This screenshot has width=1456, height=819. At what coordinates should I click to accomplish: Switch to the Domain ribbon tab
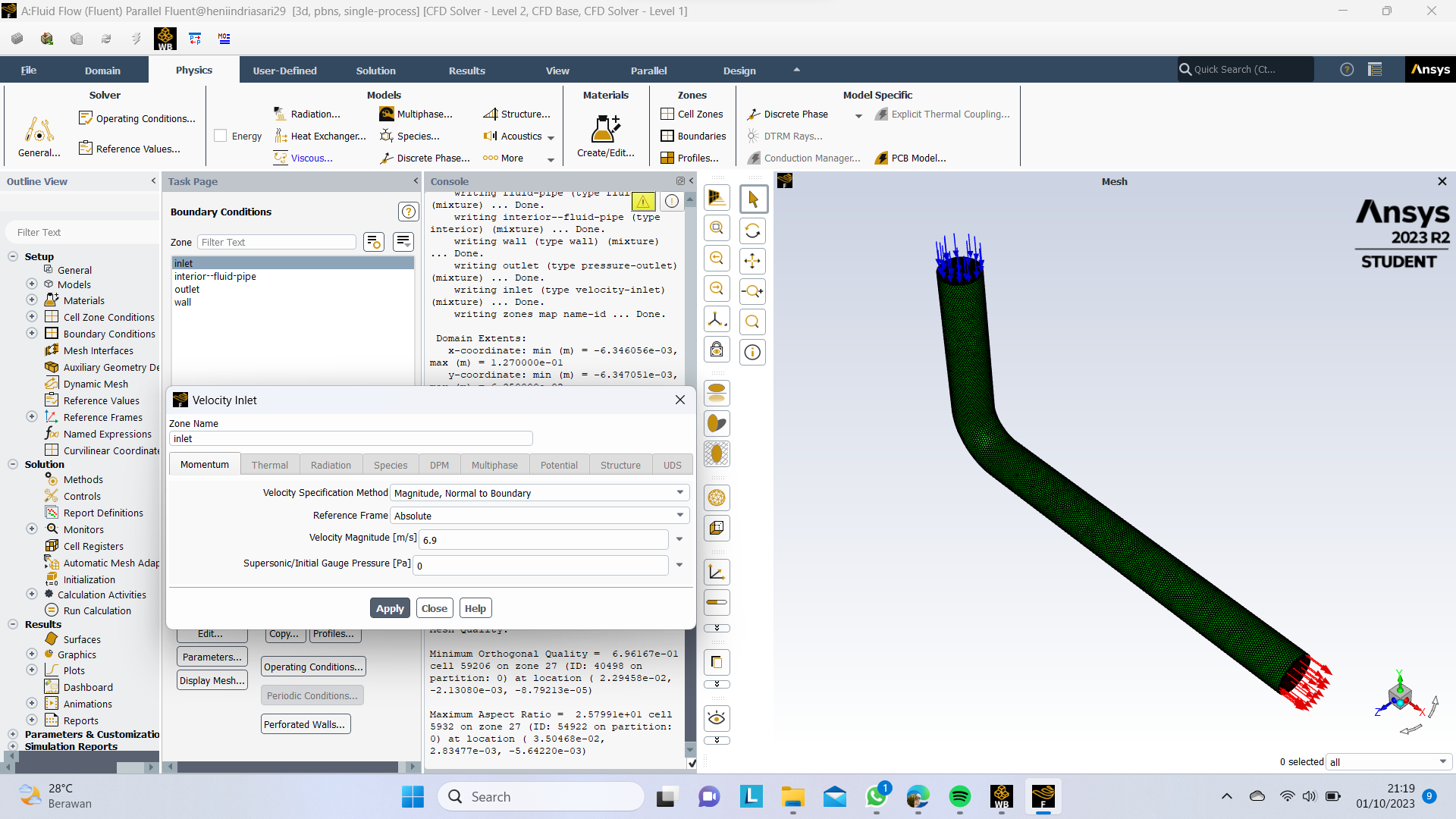pyautogui.click(x=102, y=71)
